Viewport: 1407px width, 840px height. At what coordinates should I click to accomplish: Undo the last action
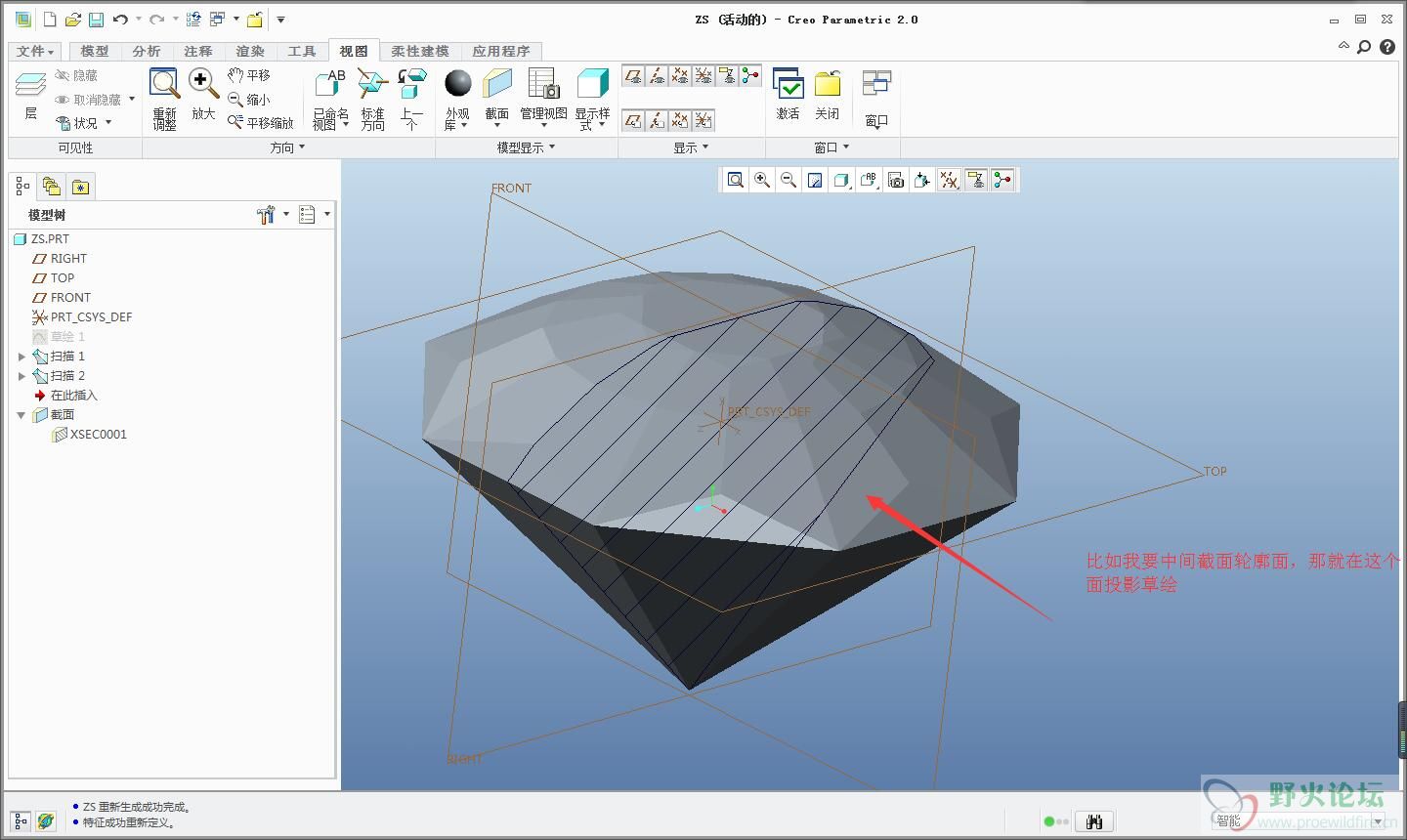(120, 20)
